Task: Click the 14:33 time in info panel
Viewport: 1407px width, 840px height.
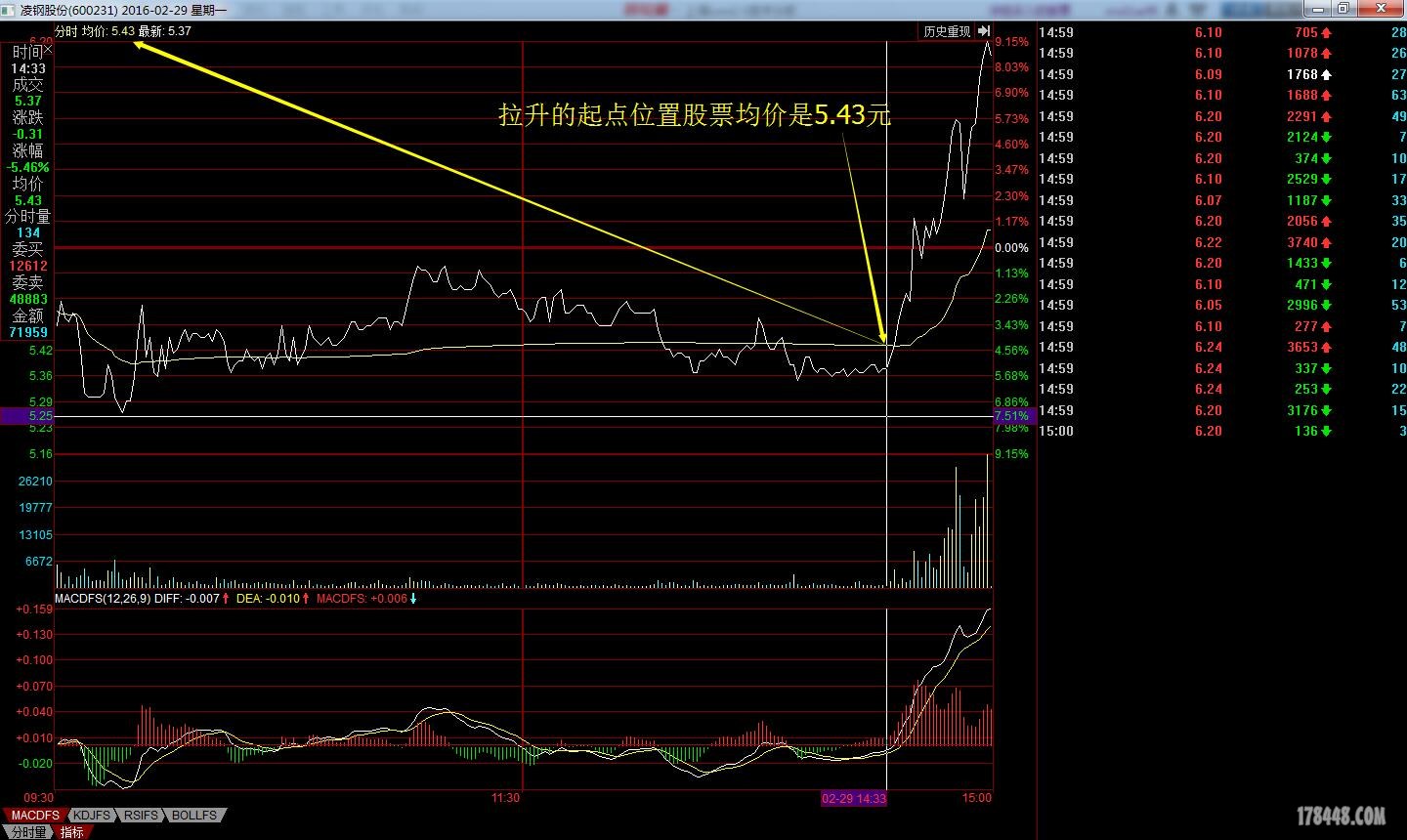Action: pos(28,69)
